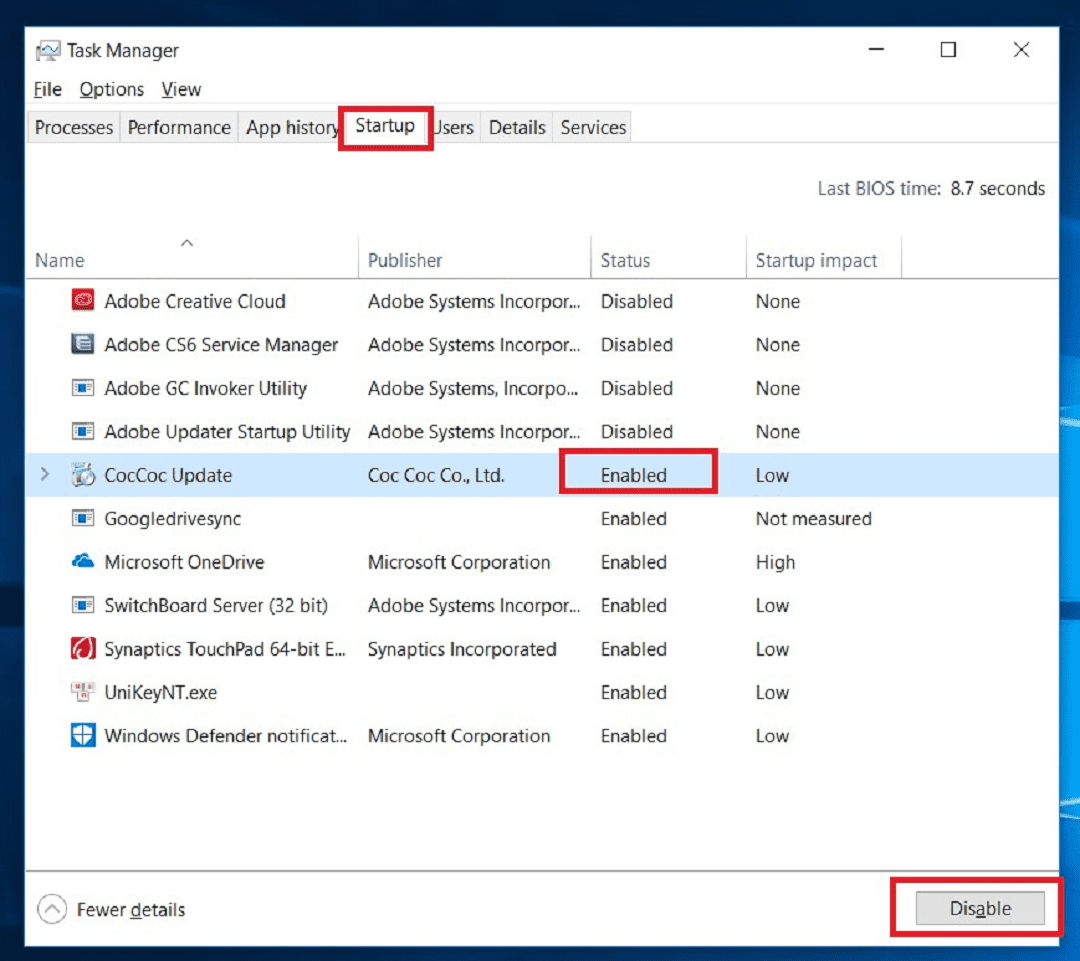Click the Task Manager title bar icon
Image resolution: width=1080 pixels, height=961 pixels.
pos(47,51)
